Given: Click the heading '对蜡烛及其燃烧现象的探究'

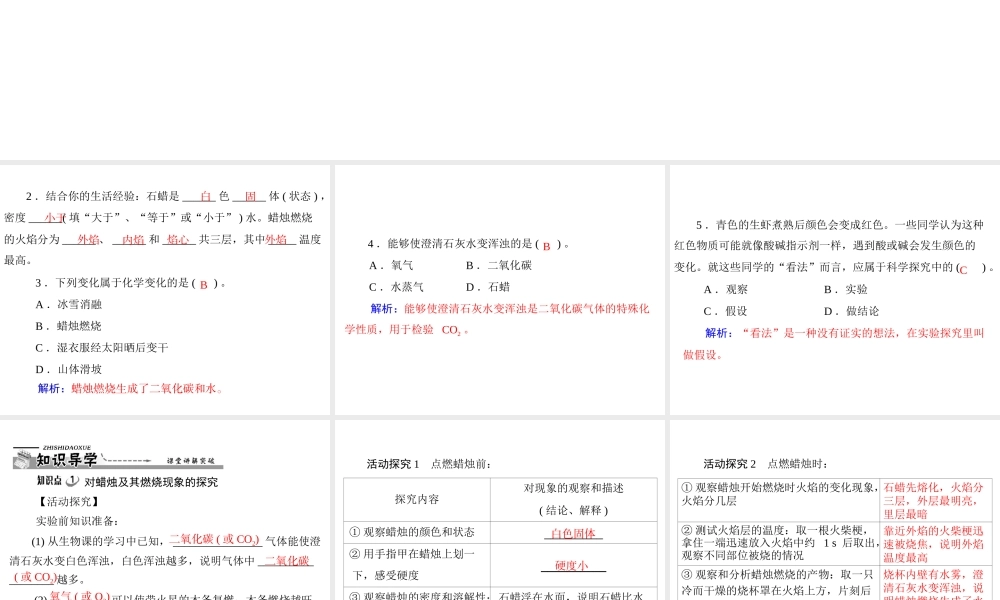Looking at the screenshot, I should (151, 482).
